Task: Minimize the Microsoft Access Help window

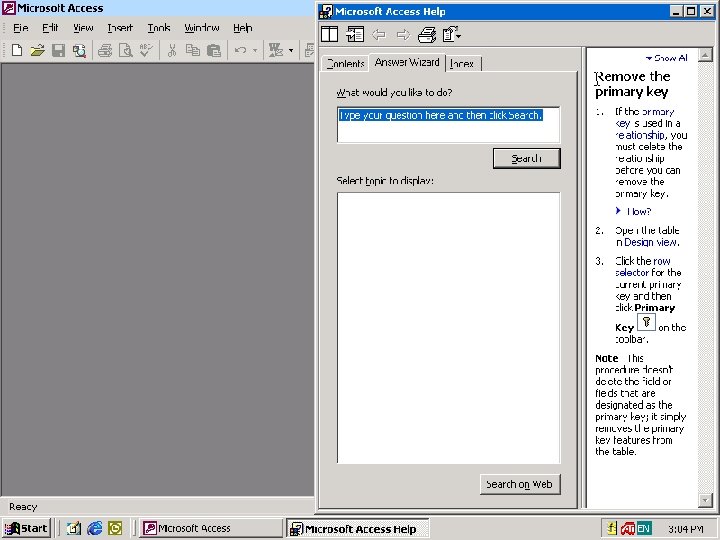Action: click(675, 11)
